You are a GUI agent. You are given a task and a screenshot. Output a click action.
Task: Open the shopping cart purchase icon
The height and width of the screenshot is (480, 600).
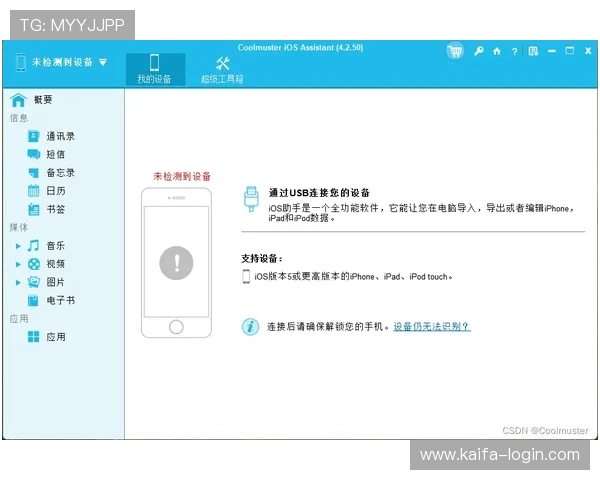pos(455,51)
